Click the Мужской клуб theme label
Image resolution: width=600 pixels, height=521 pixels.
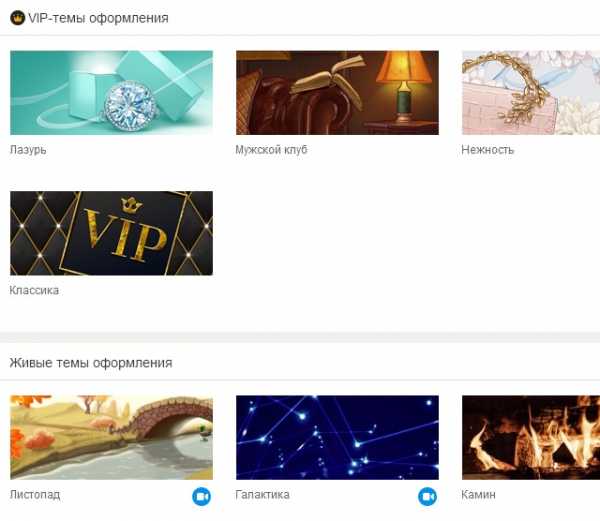[x=271, y=150]
